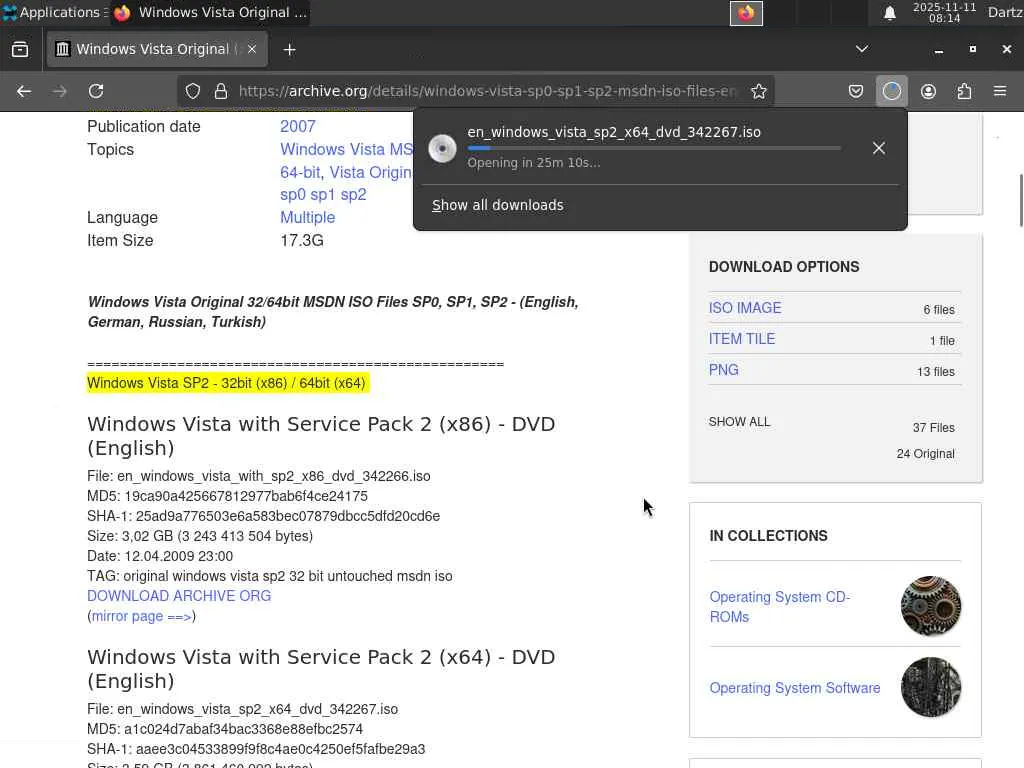This screenshot has height=768, width=1024.
Task: Click the Windows Vista MS topic link
Action: (x=346, y=150)
